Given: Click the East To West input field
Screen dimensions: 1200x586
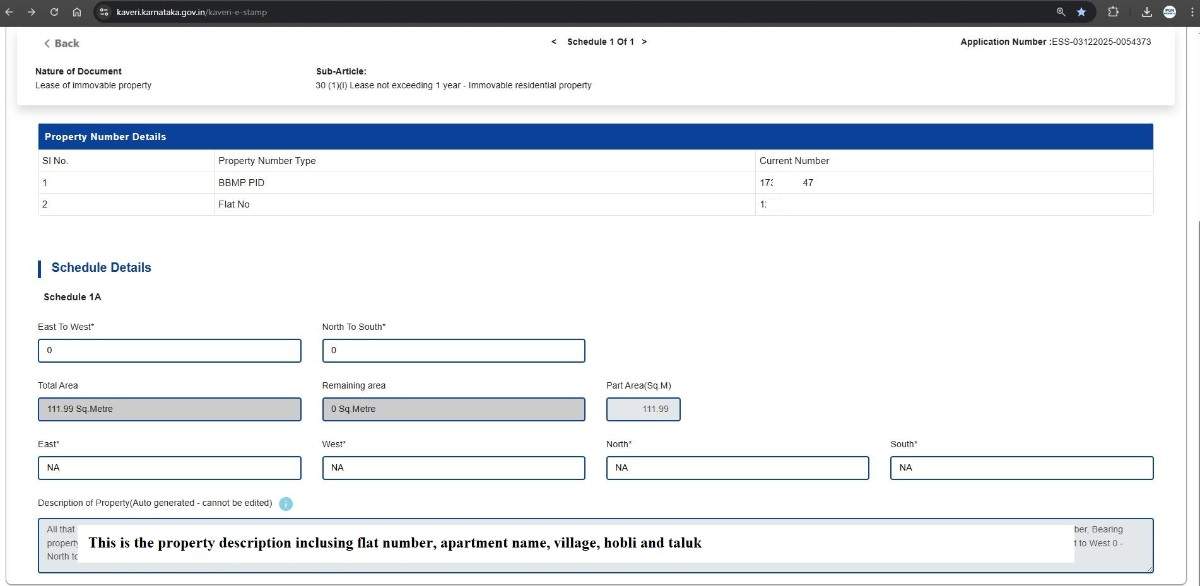Looking at the screenshot, I should click(169, 351).
